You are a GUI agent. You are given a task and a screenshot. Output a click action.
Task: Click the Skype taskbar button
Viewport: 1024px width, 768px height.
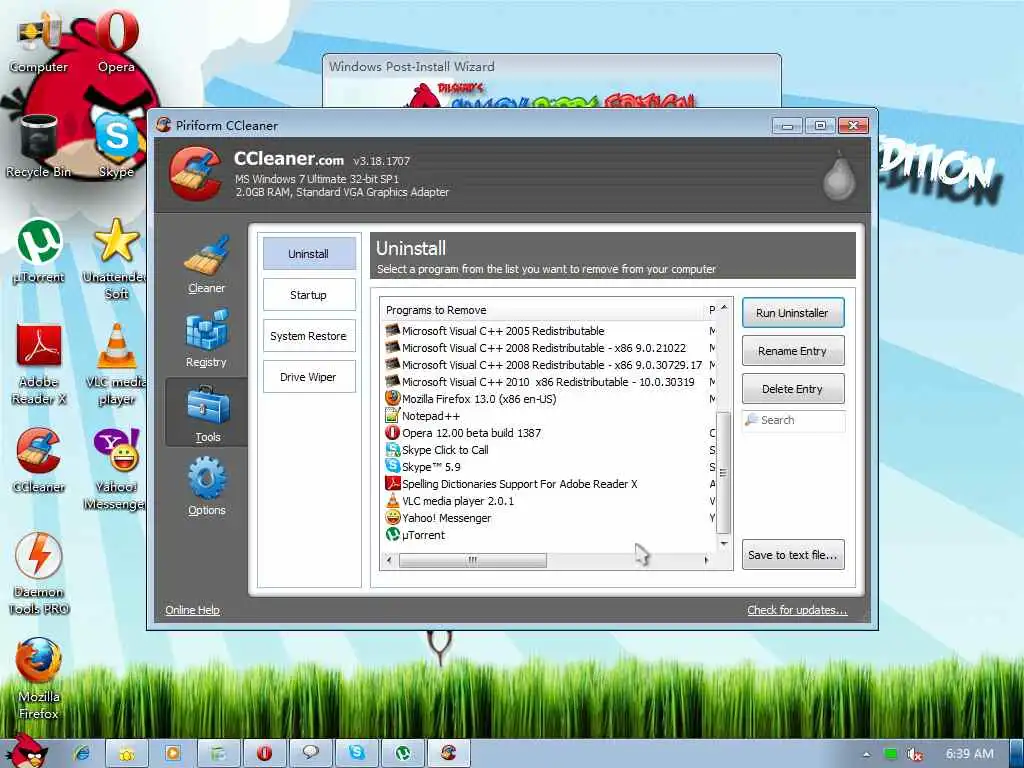[x=357, y=753]
